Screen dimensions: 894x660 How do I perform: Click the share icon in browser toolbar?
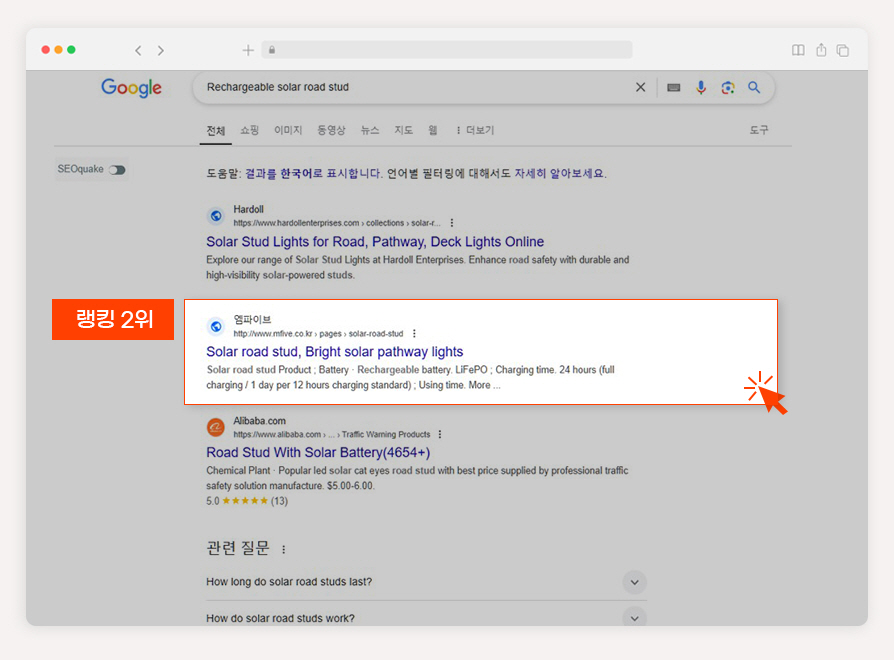(821, 50)
